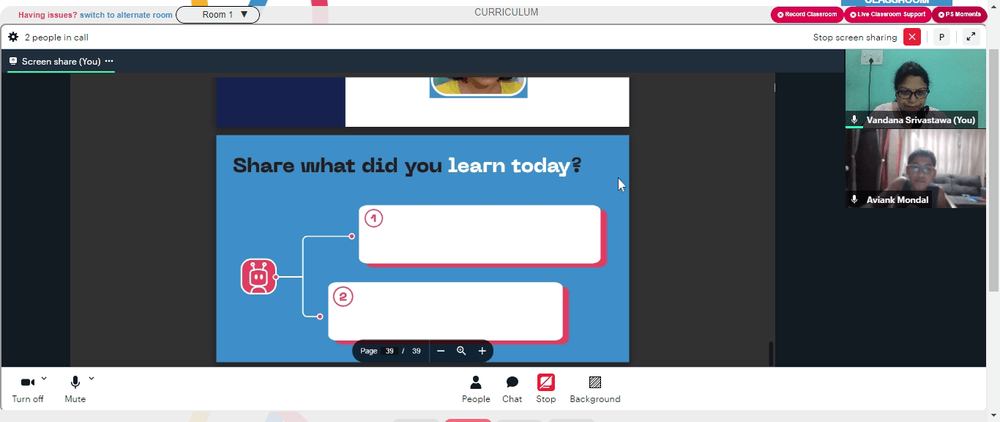
Task: Zoom in the PDF with plus icon
Action: point(482,351)
